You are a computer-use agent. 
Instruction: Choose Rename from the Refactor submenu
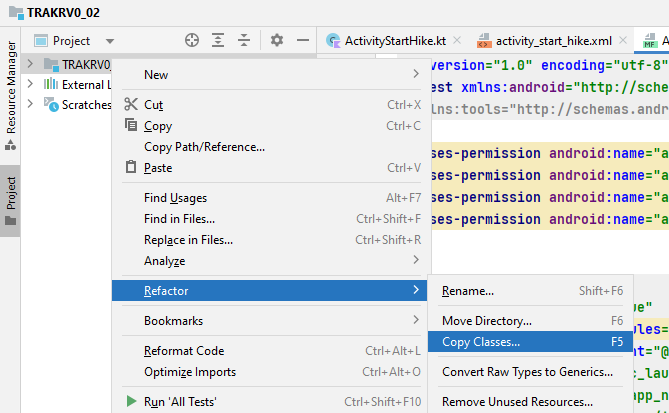[468, 291]
